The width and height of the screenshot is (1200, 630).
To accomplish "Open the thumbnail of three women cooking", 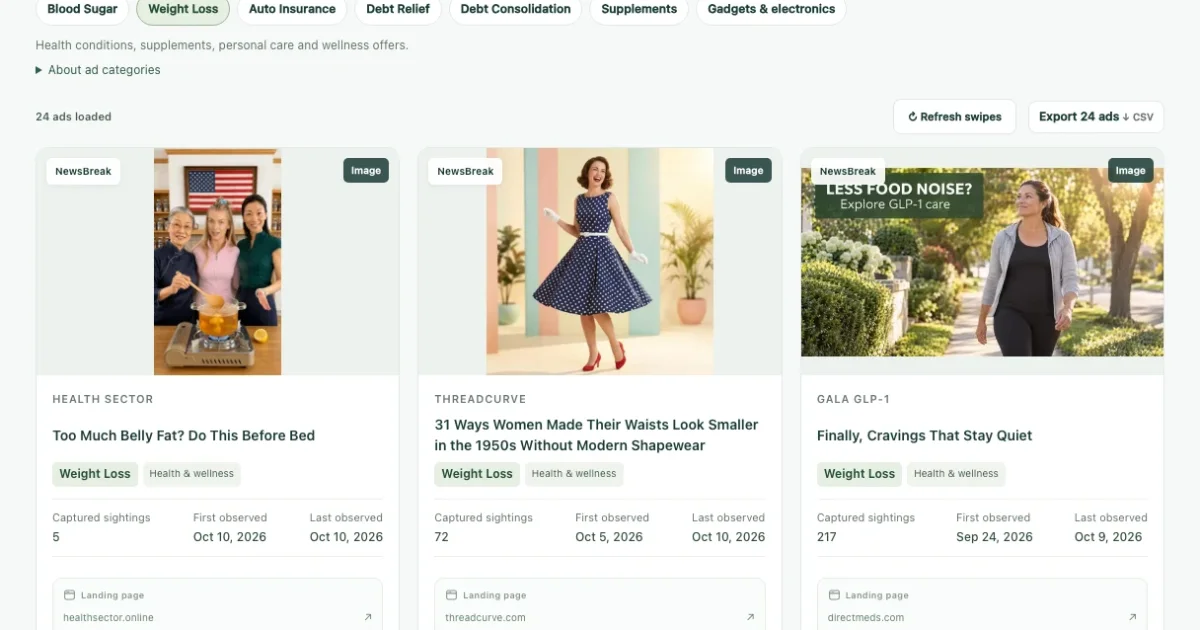I will (217, 262).
